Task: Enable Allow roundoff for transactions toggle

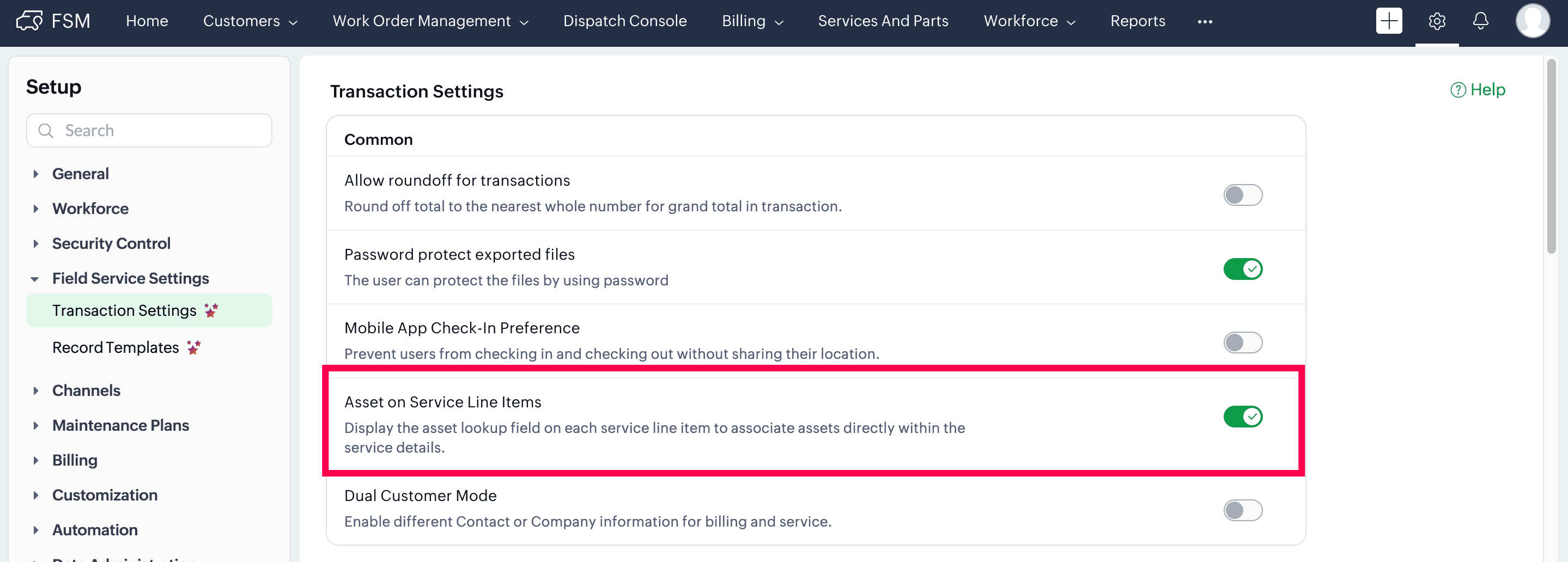Action: [x=1242, y=196]
